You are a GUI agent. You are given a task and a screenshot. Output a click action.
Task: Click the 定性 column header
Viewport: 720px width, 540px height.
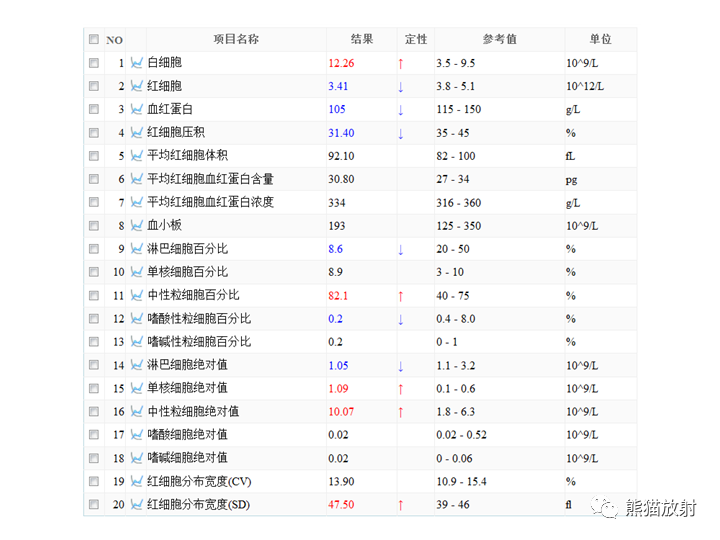[x=416, y=39]
